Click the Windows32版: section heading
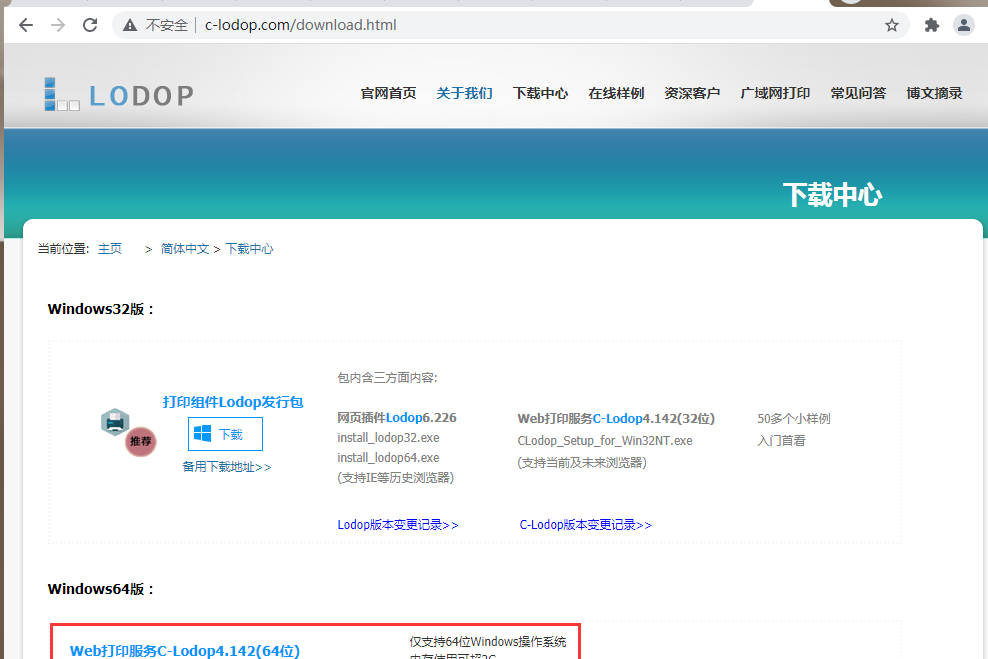This screenshot has height=659, width=988. tap(101, 309)
